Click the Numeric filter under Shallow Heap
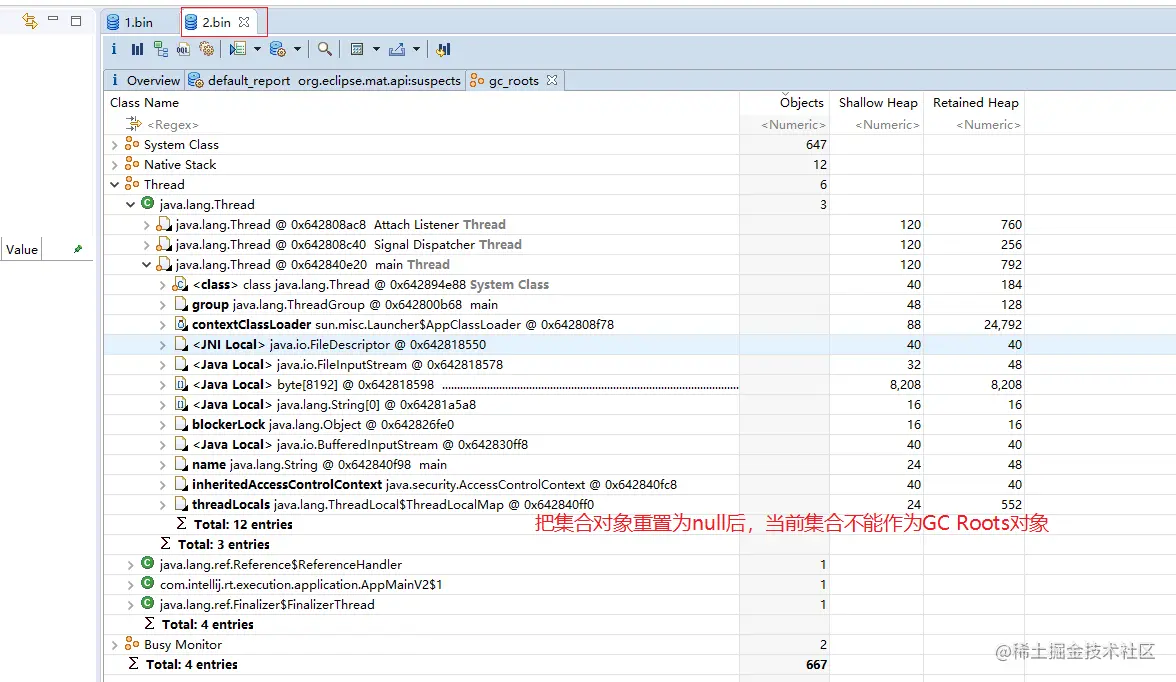The height and width of the screenshot is (682, 1176). (887, 125)
